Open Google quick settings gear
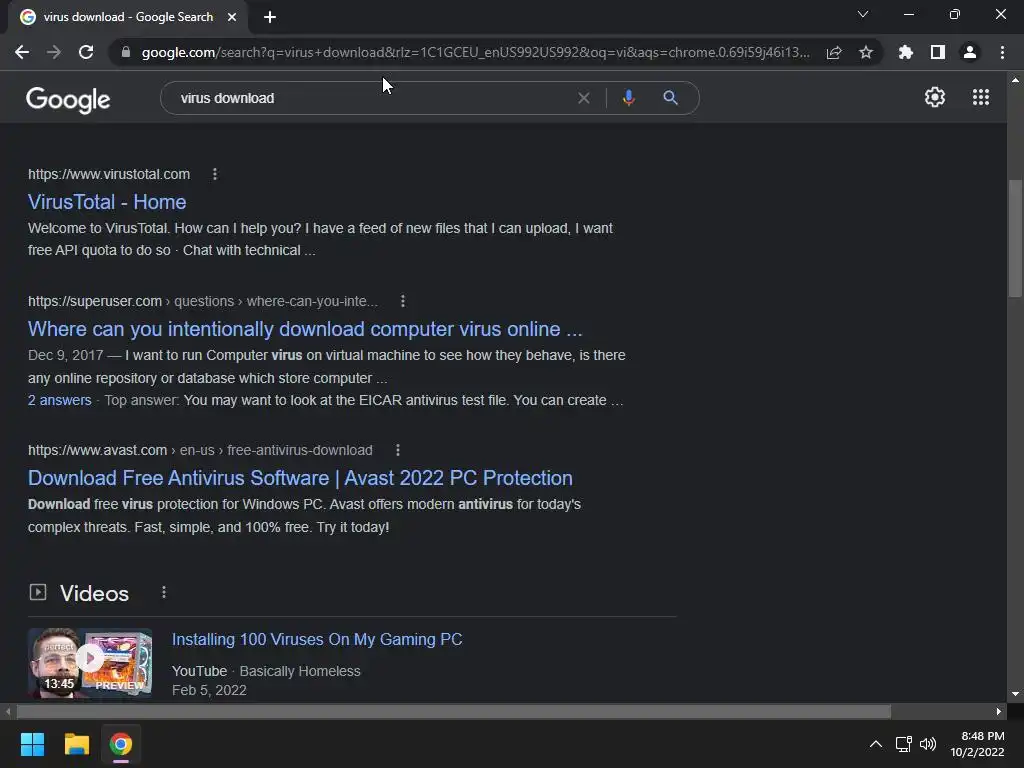This screenshot has height=768, width=1024. (x=935, y=97)
